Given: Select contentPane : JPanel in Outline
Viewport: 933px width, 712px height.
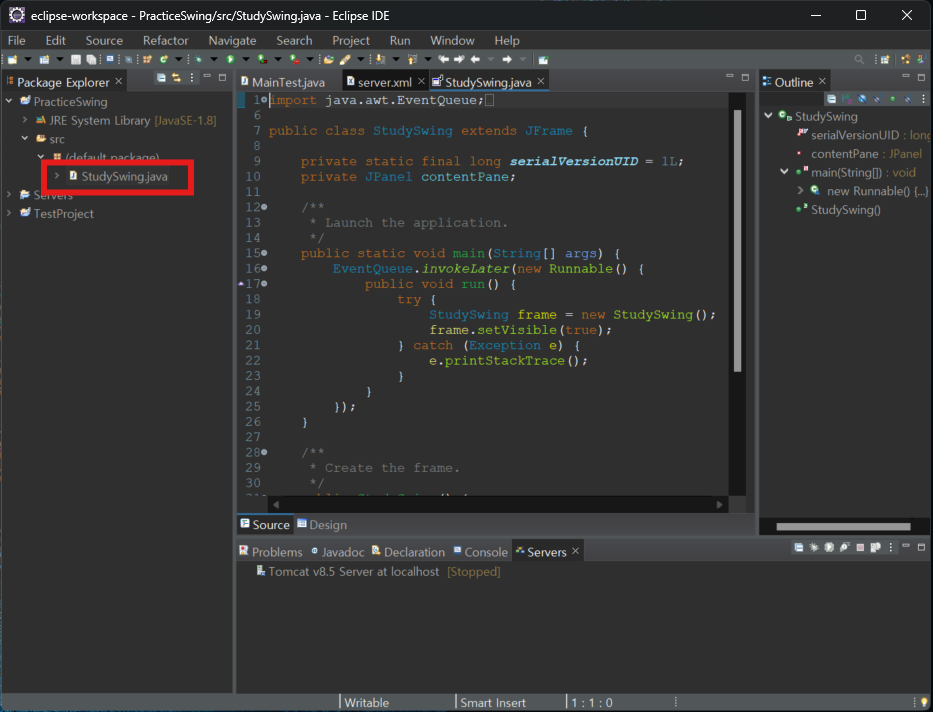Looking at the screenshot, I should [859, 153].
